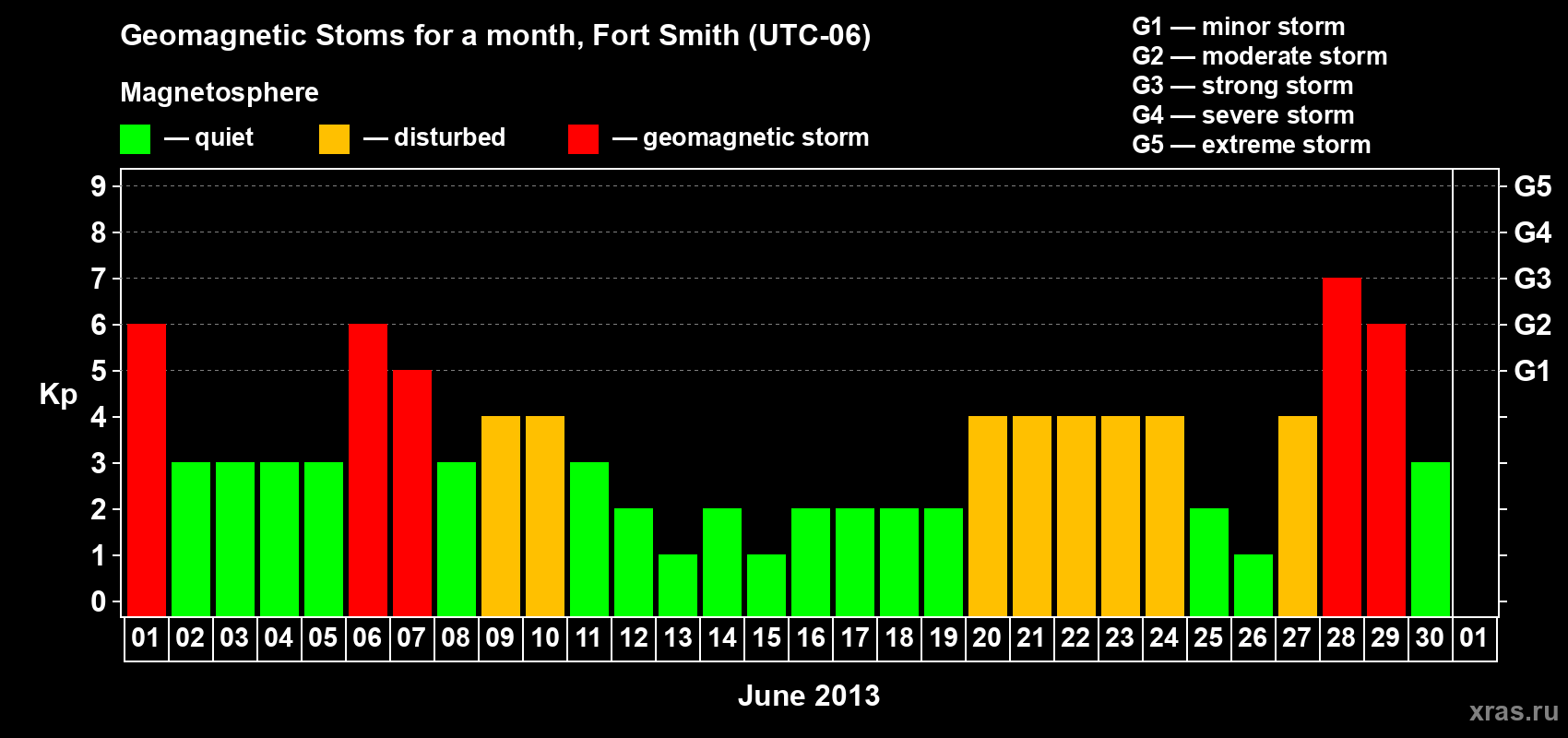Select the green bar for June 25
Screen dimensions: 1568x738
click(x=1209, y=562)
